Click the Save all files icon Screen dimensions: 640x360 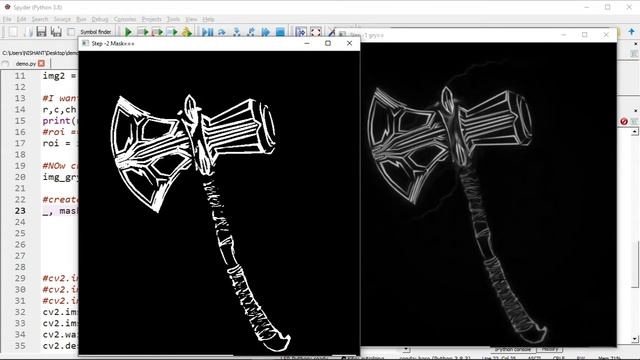(56, 31)
